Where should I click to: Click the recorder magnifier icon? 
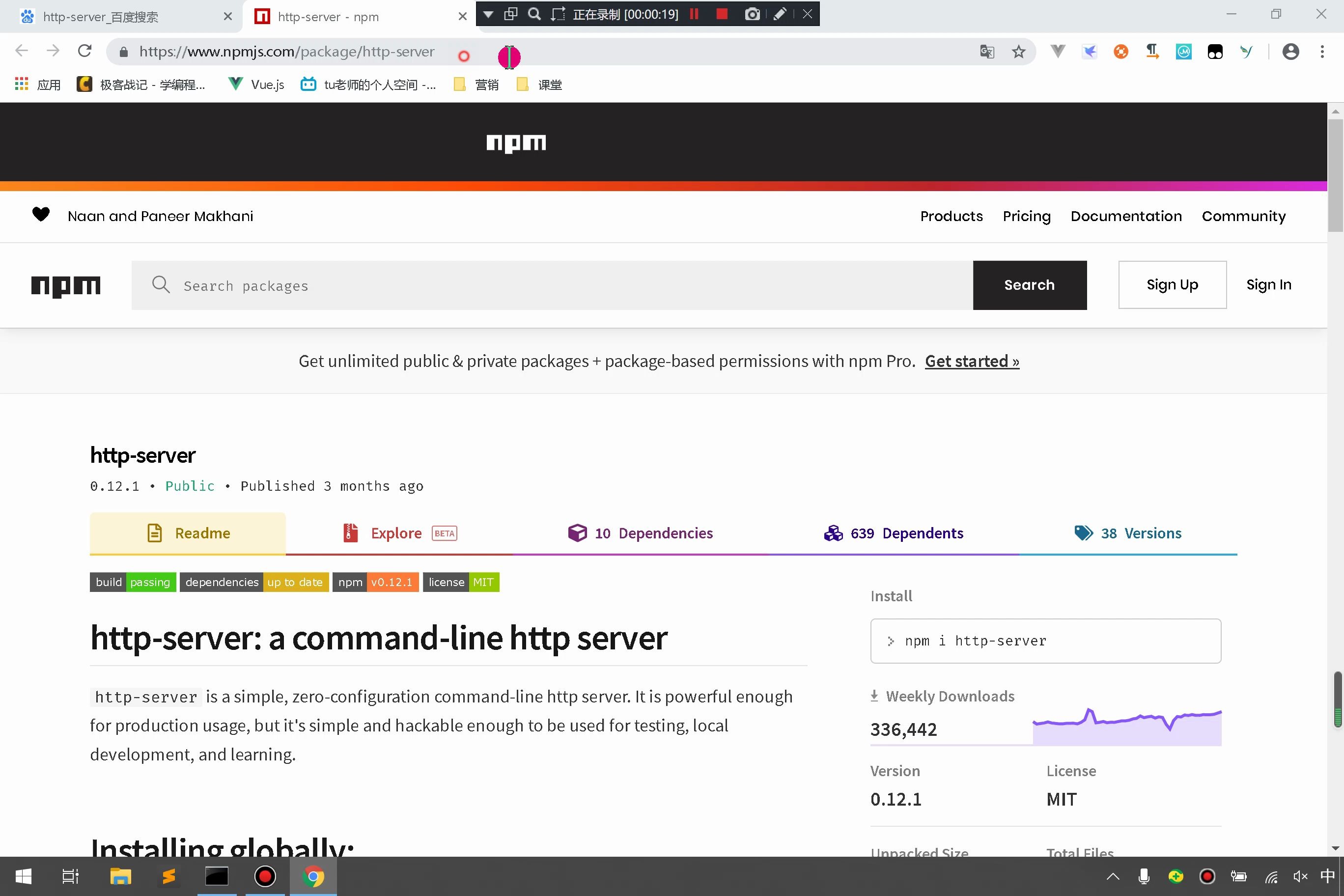click(534, 14)
